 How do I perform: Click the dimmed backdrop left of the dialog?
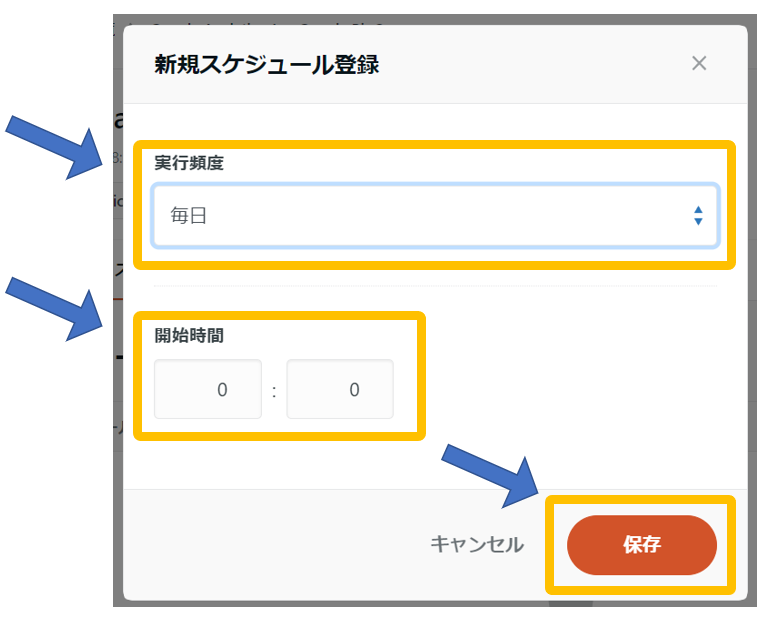click(118, 470)
